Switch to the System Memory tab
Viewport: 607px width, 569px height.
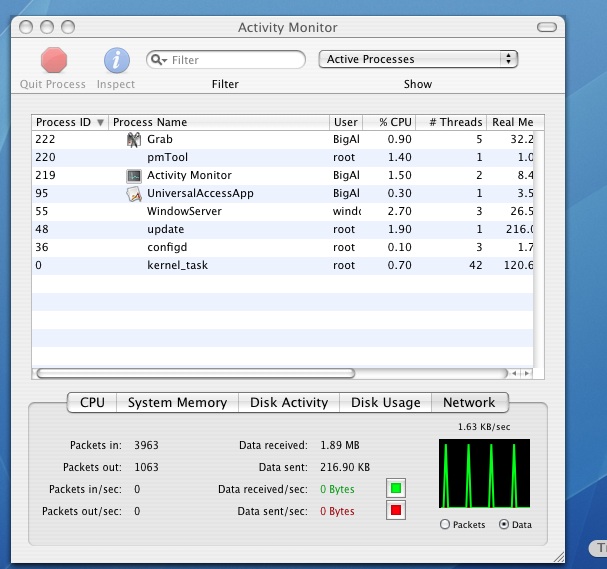(x=177, y=403)
